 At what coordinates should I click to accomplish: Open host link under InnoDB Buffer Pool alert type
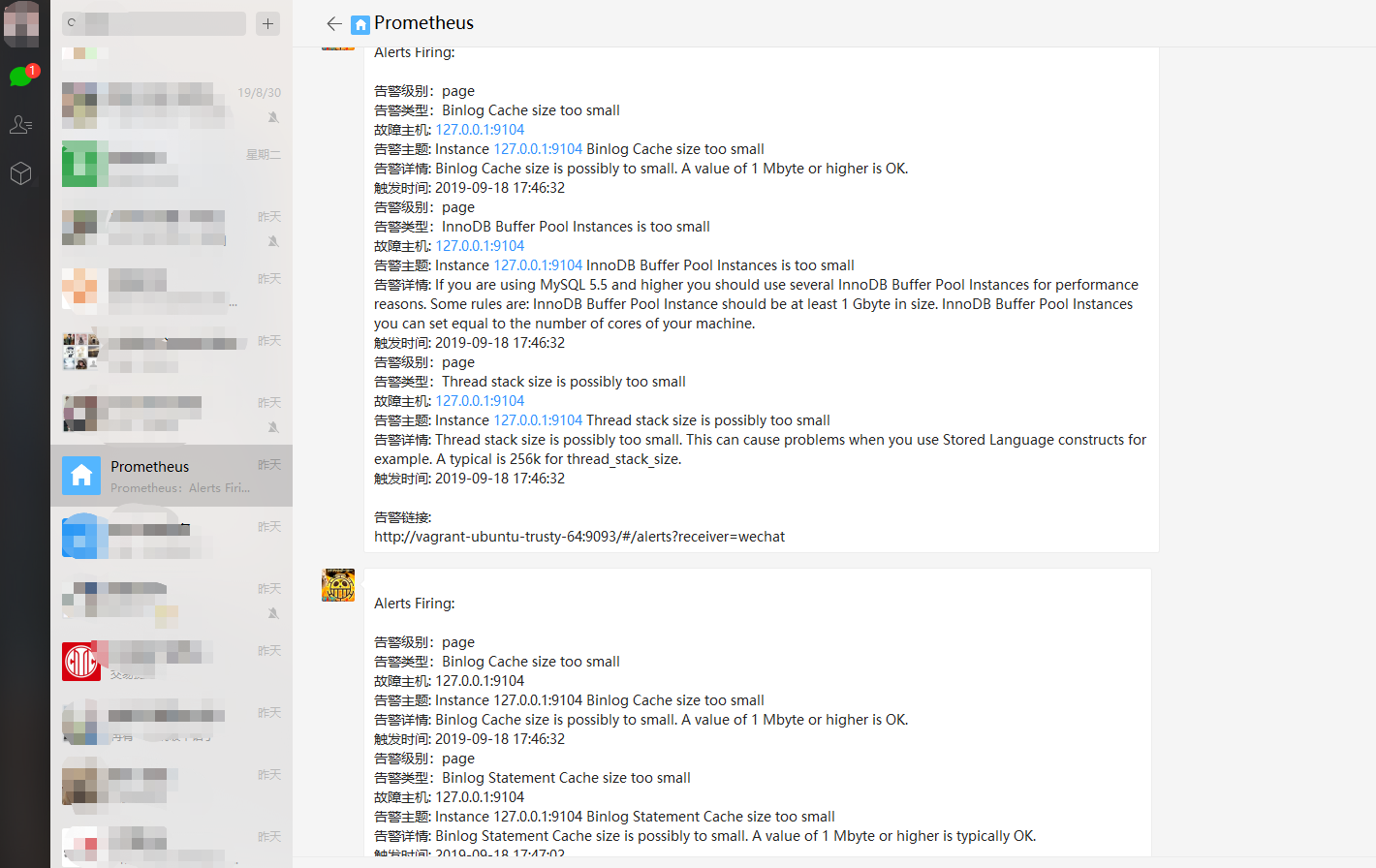coord(480,246)
